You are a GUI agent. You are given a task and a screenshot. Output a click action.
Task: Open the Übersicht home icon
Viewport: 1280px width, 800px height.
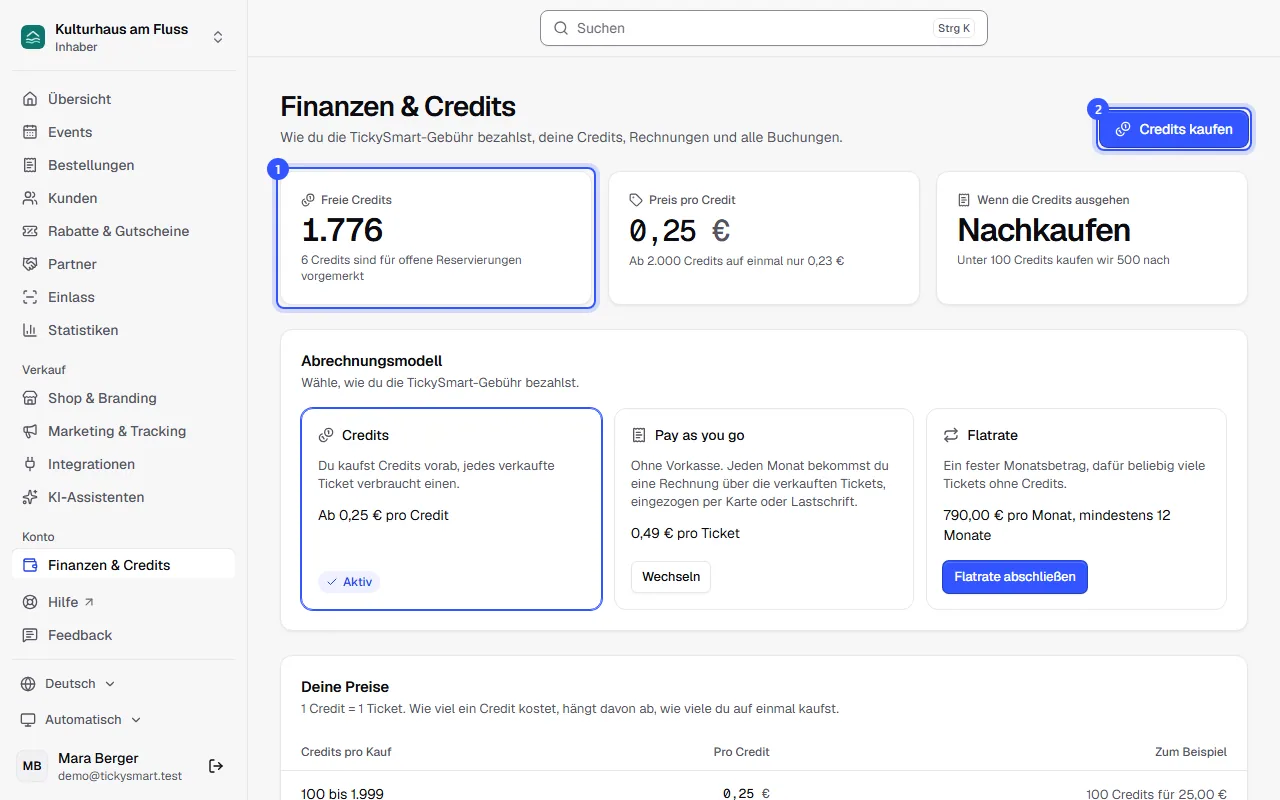pos(30,99)
